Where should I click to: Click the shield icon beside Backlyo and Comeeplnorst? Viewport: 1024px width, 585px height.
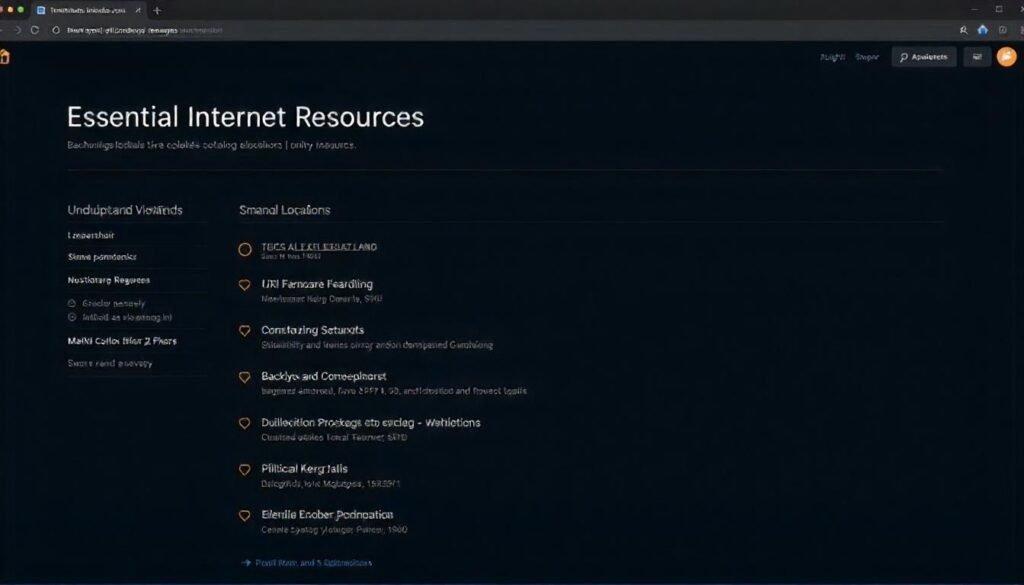coord(244,377)
